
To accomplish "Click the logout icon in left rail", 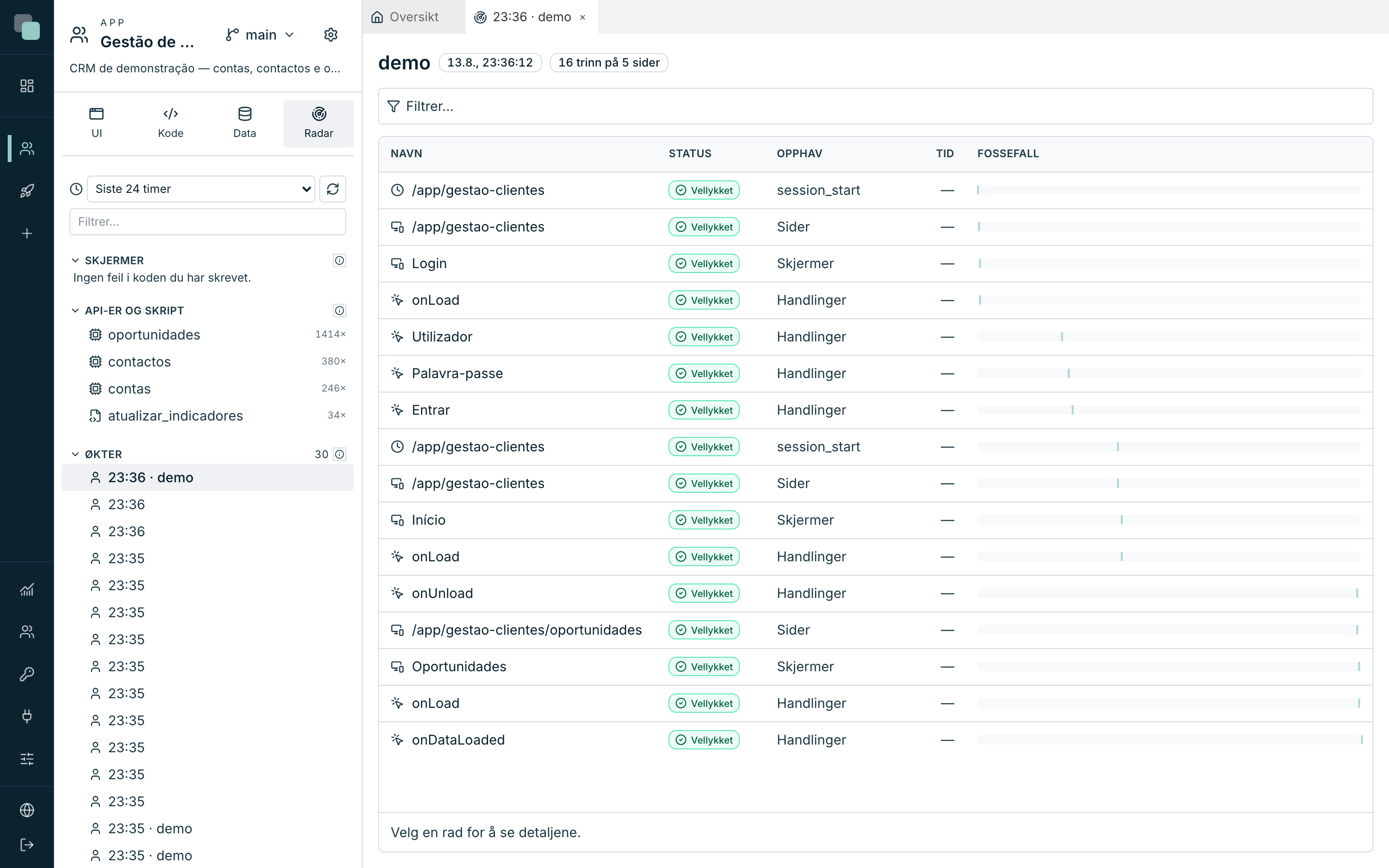I will pos(27,844).
